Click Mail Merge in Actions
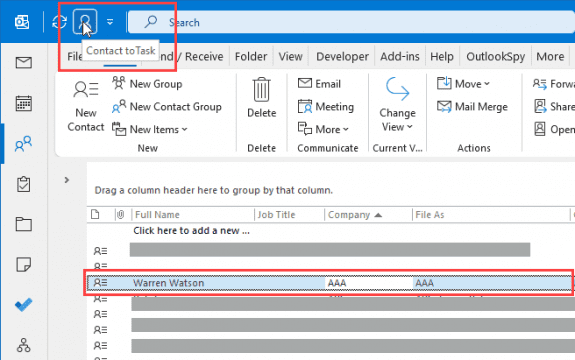 (473, 107)
